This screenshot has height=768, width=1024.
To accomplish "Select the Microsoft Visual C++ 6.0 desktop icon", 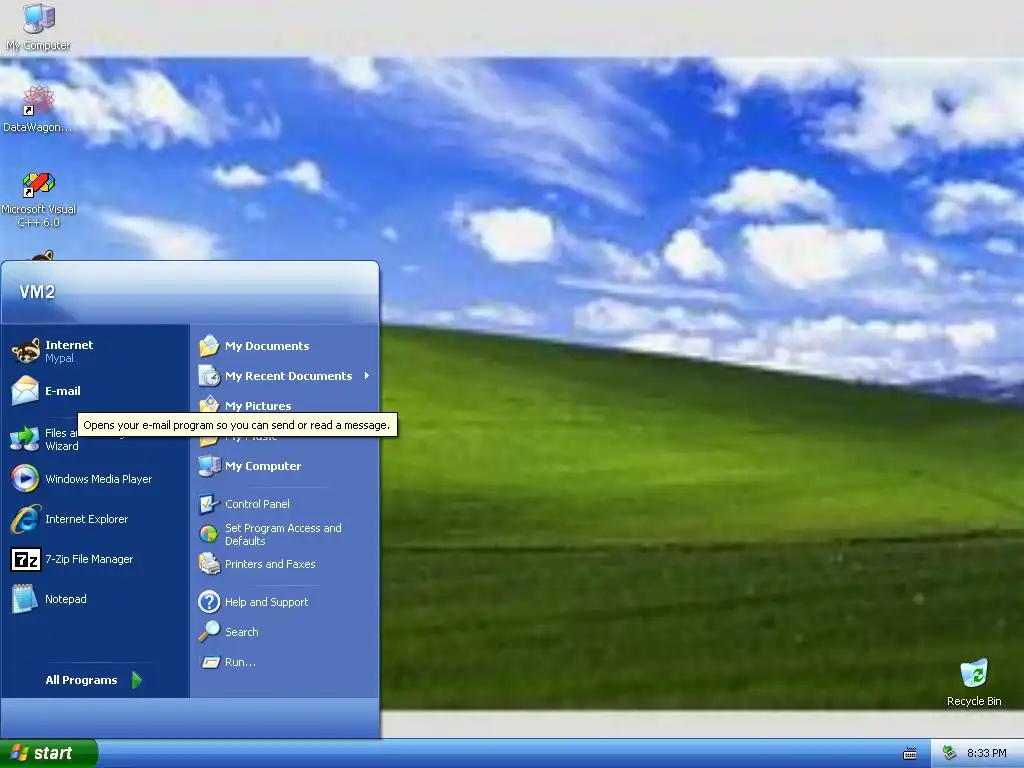I will [x=39, y=184].
